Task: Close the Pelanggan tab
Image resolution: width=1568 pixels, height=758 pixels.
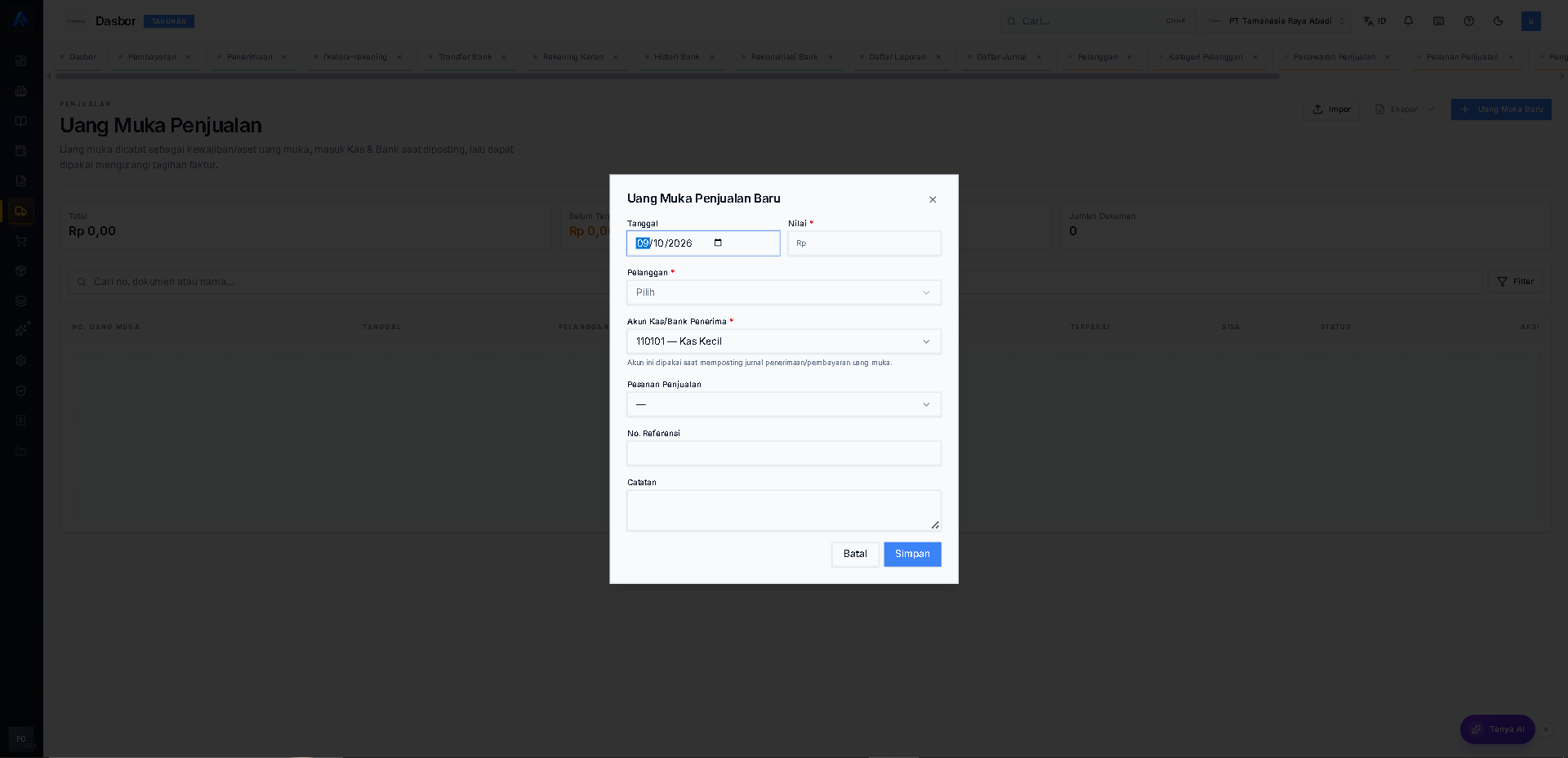Action: coord(1129,57)
